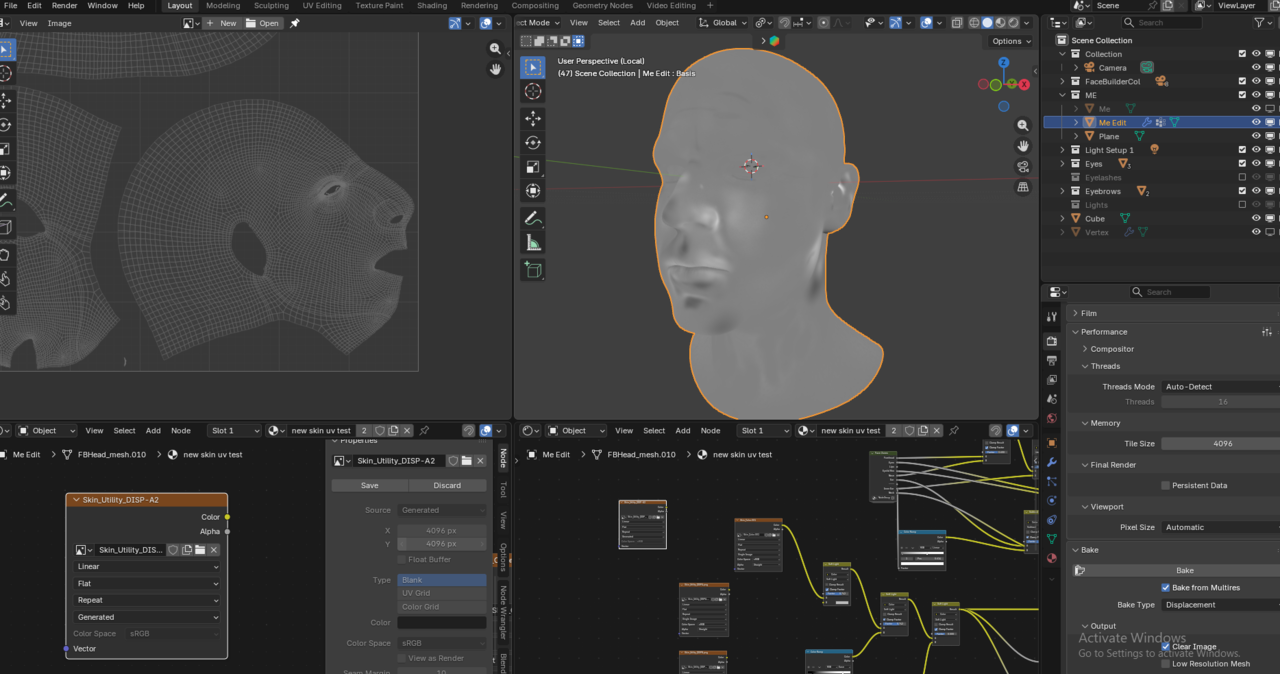Switch perspective/orthographic grid icon in viewport
Viewport: 1280px width, 674px height.
coord(1023,187)
